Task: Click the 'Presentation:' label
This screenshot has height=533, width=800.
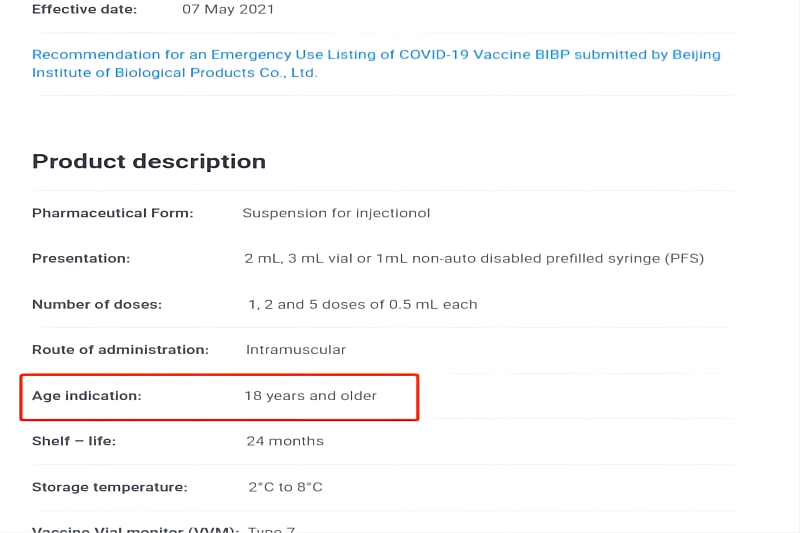Action: coord(81,258)
